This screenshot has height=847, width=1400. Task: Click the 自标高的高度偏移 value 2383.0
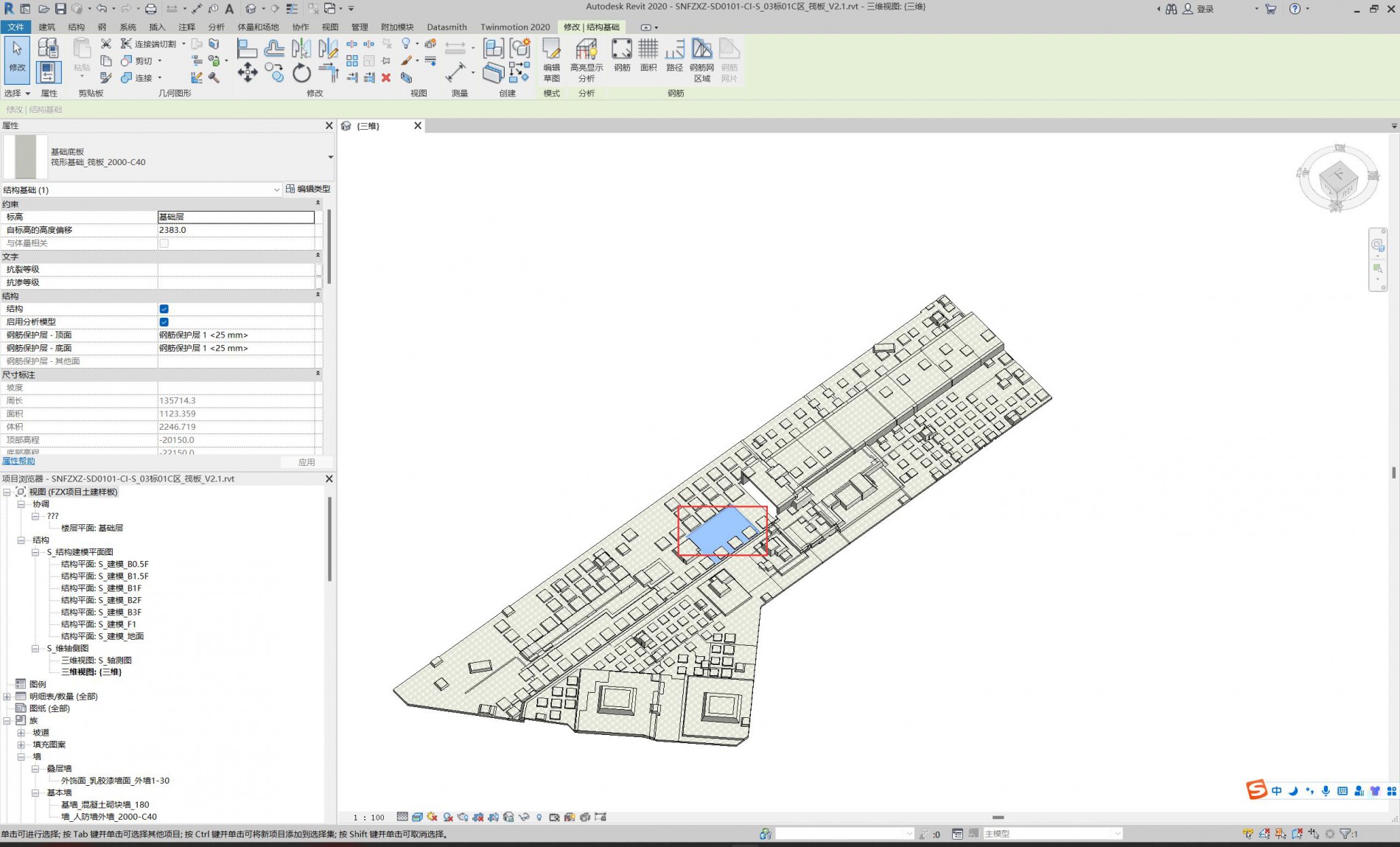point(236,230)
